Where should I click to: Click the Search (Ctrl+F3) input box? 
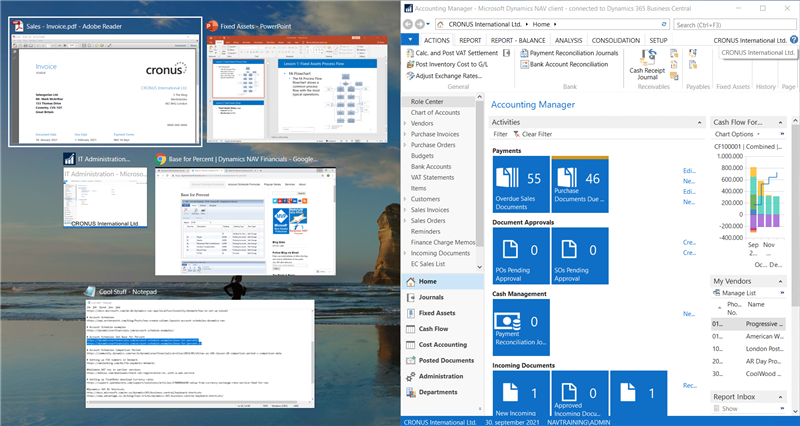[x=734, y=24]
